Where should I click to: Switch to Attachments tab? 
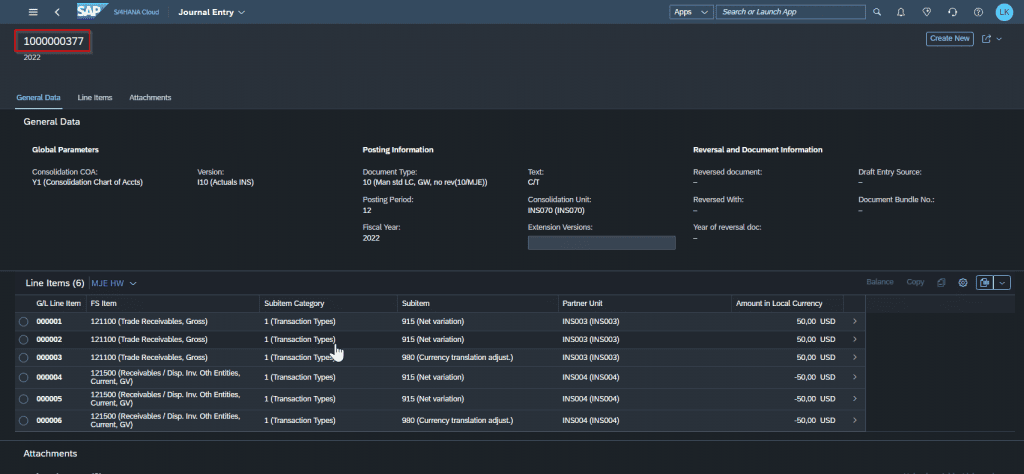click(x=150, y=97)
